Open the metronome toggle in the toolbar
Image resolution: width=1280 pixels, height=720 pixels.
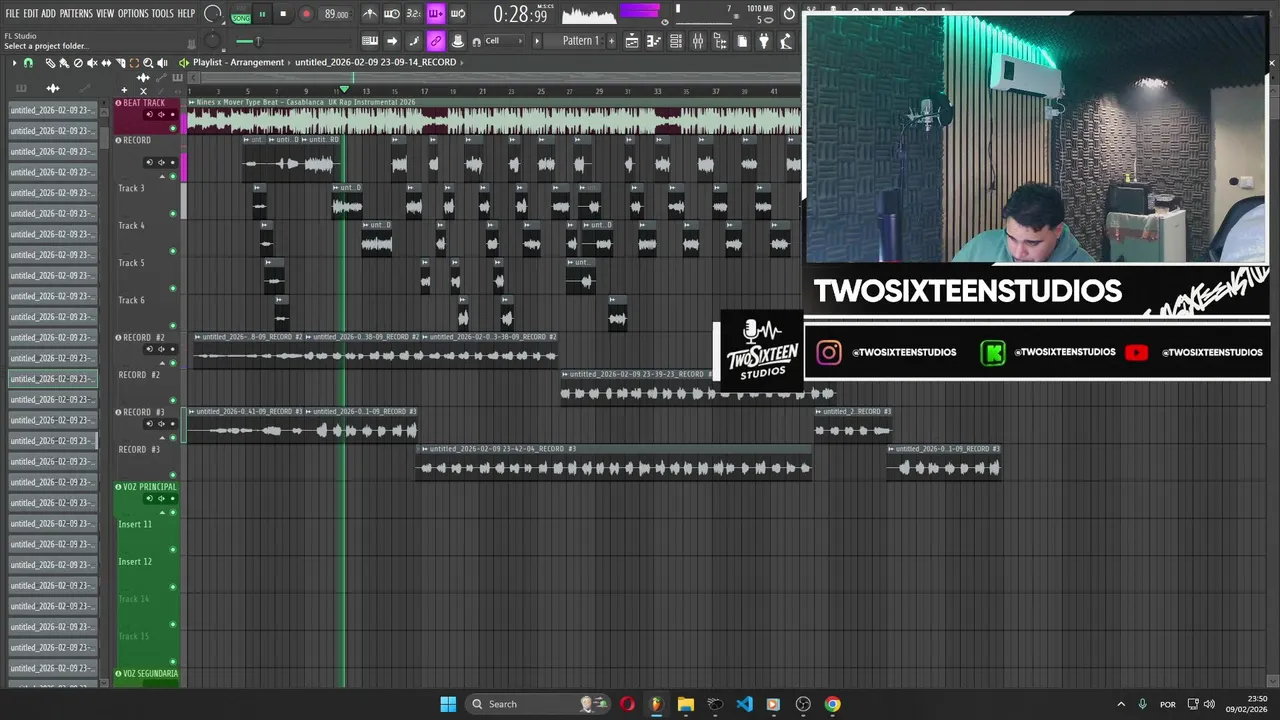point(370,14)
